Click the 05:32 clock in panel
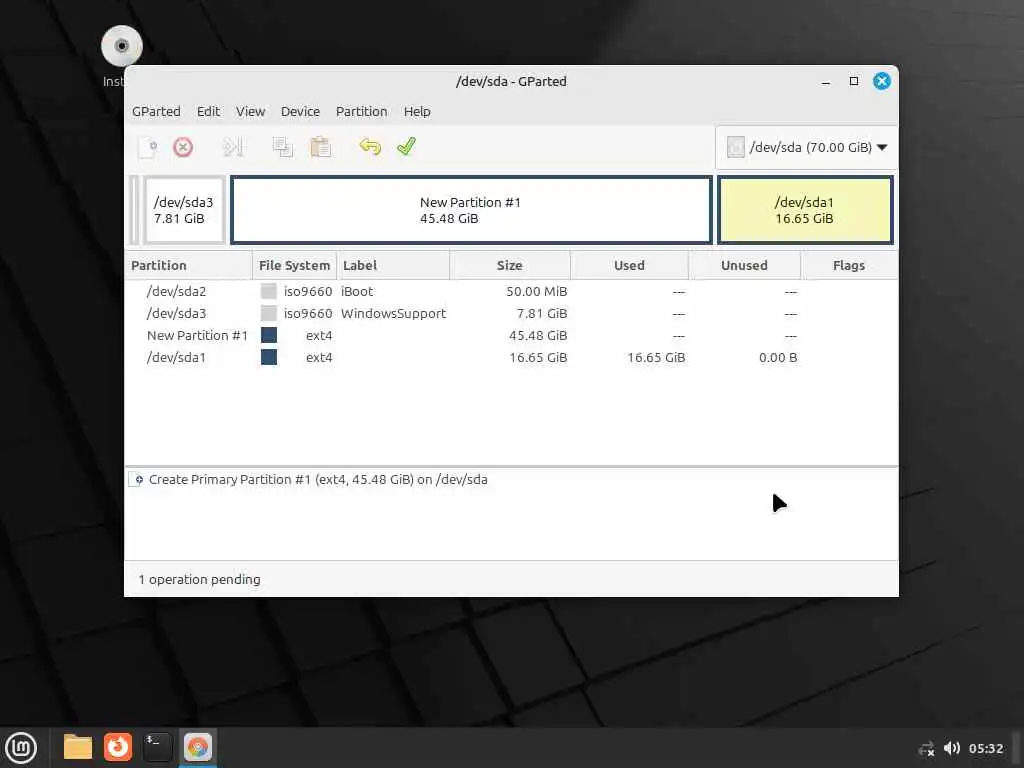Screen dimensions: 1024x768 click(986, 749)
